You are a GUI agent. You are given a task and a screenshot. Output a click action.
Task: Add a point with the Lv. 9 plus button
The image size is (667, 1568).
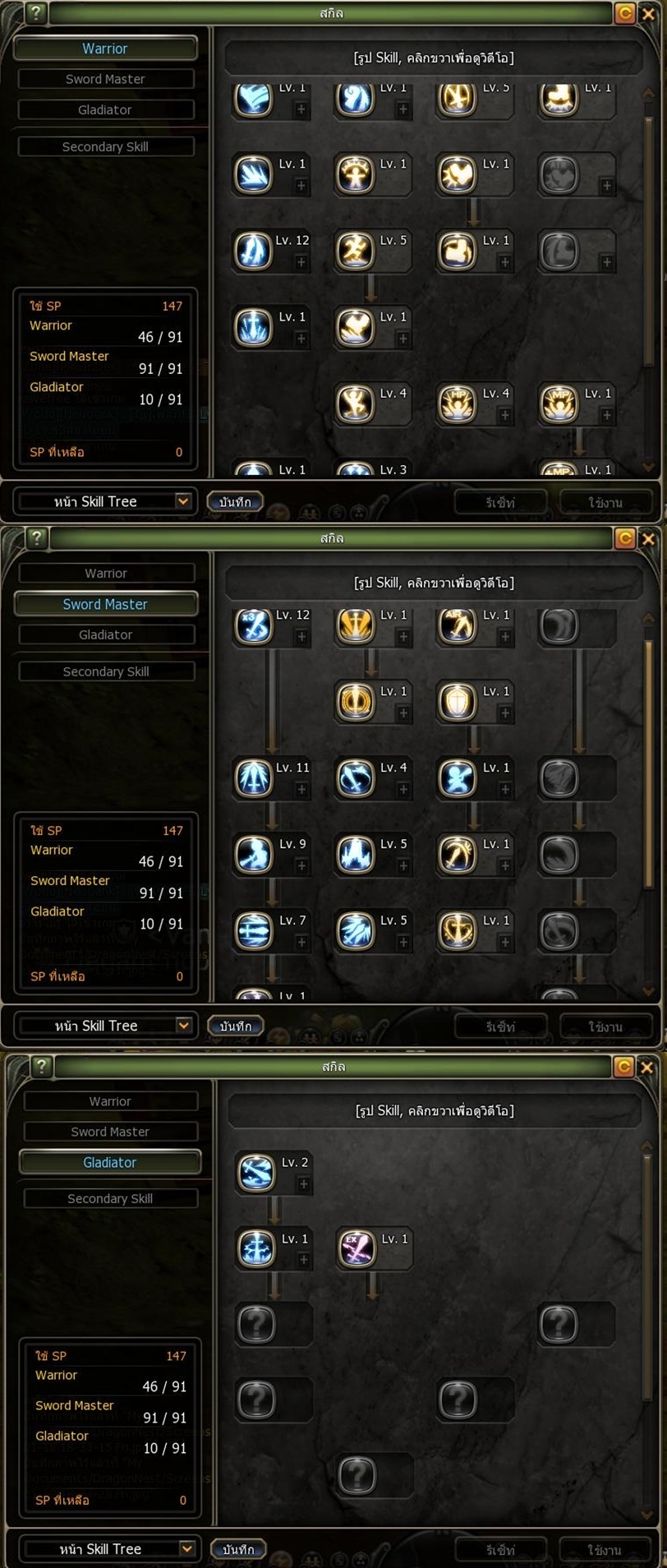[x=301, y=866]
